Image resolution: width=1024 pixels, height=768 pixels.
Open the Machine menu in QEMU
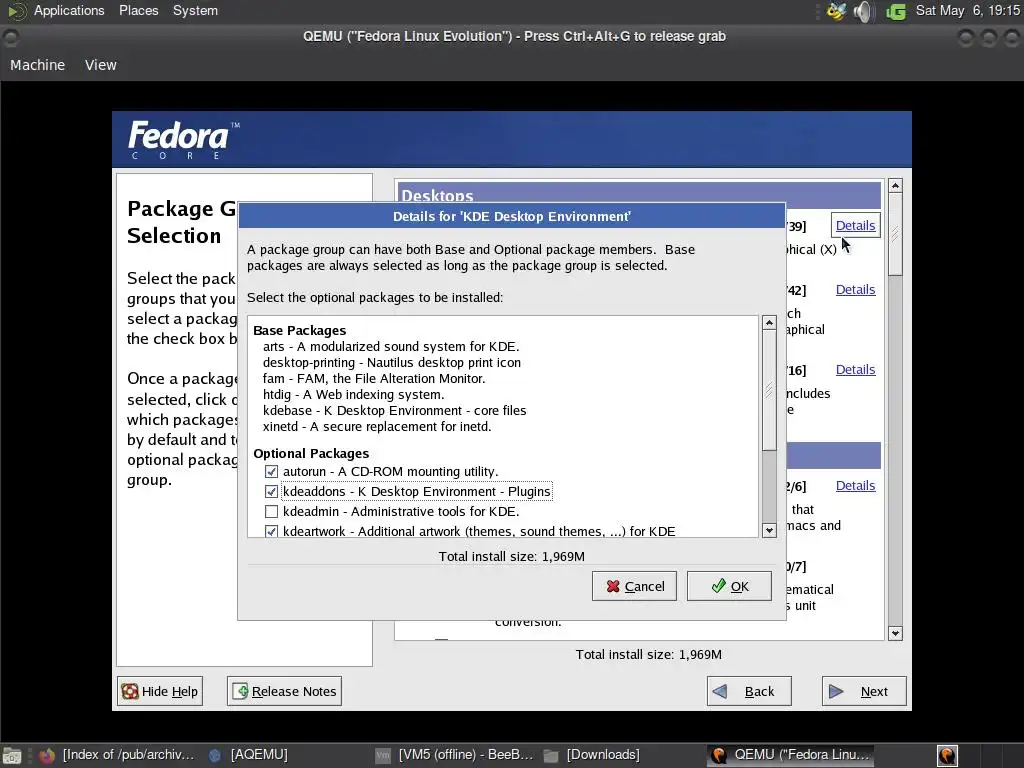[x=37, y=65]
